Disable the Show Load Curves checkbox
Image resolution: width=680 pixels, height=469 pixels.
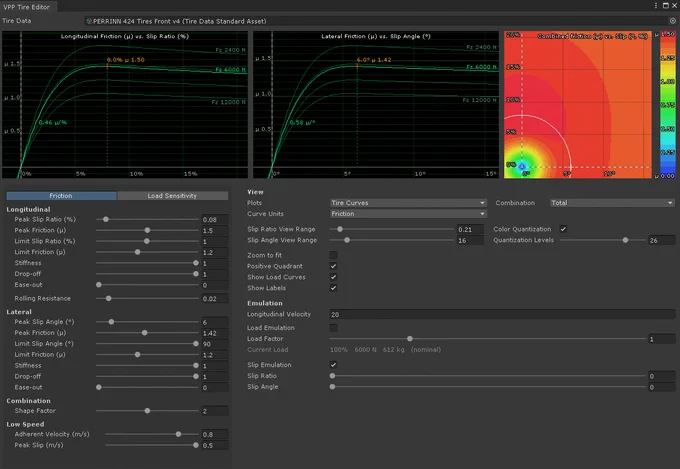pos(333,277)
